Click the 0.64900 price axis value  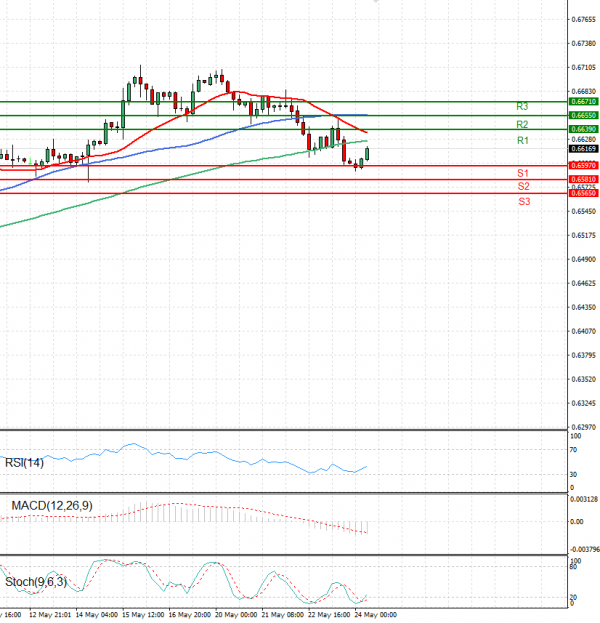coord(584,259)
